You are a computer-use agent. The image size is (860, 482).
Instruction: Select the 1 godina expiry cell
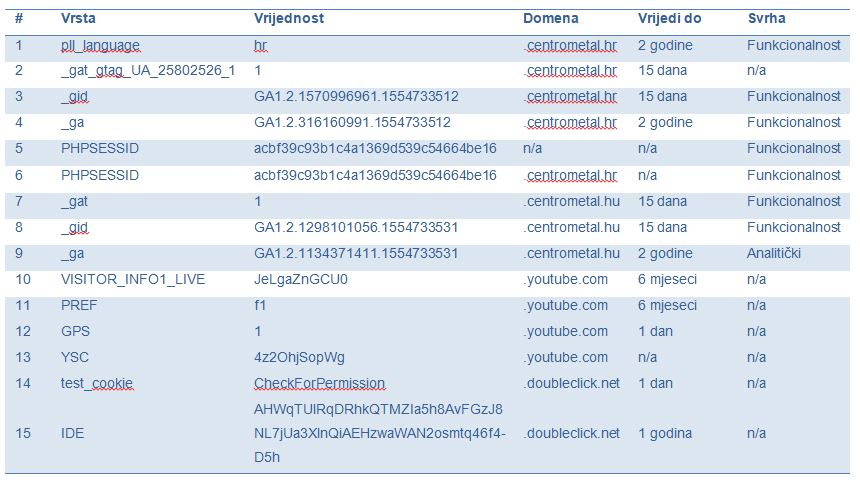[x=665, y=434]
